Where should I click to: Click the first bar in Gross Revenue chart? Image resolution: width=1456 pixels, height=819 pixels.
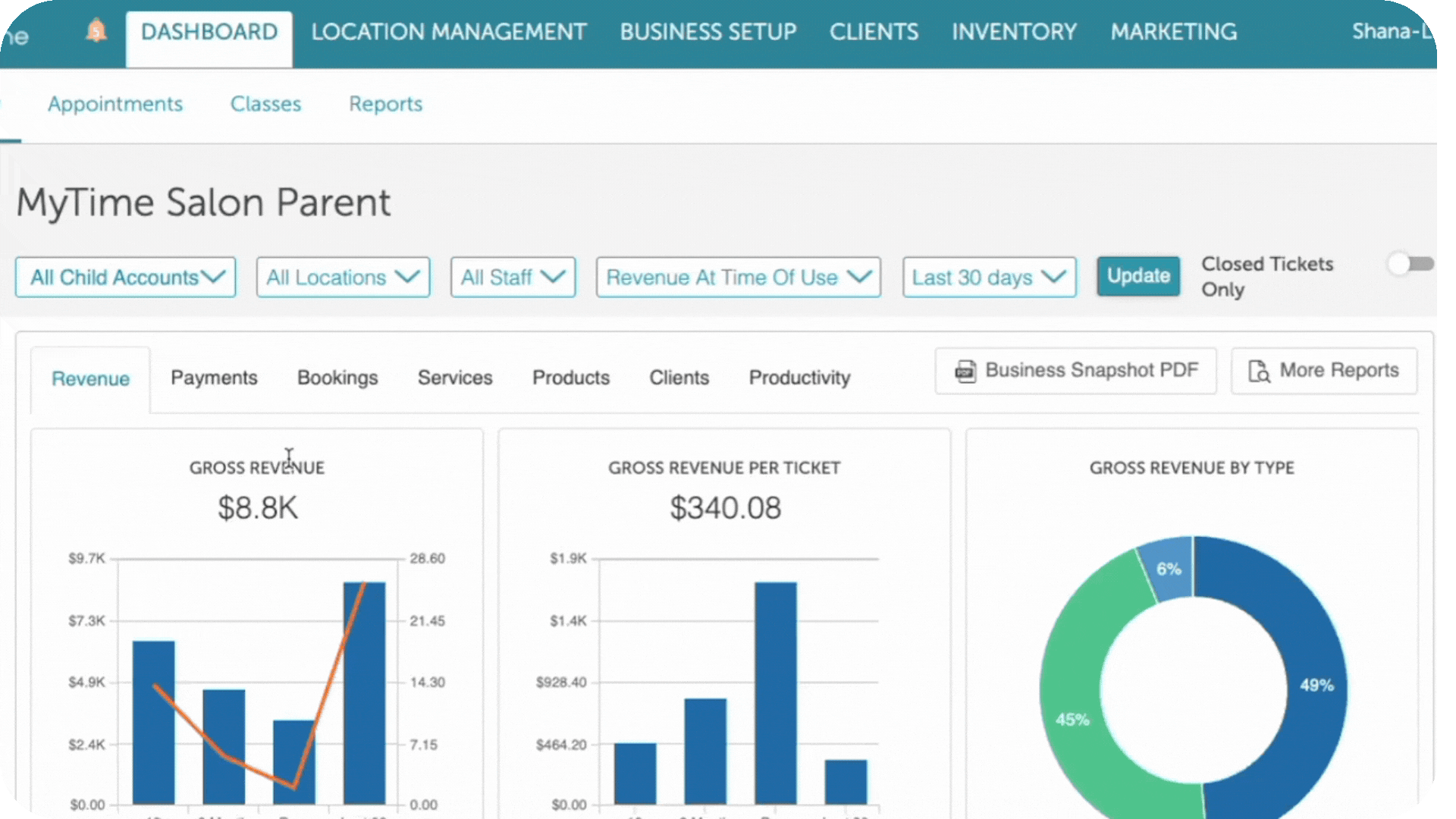pyautogui.click(x=154, y=722)
